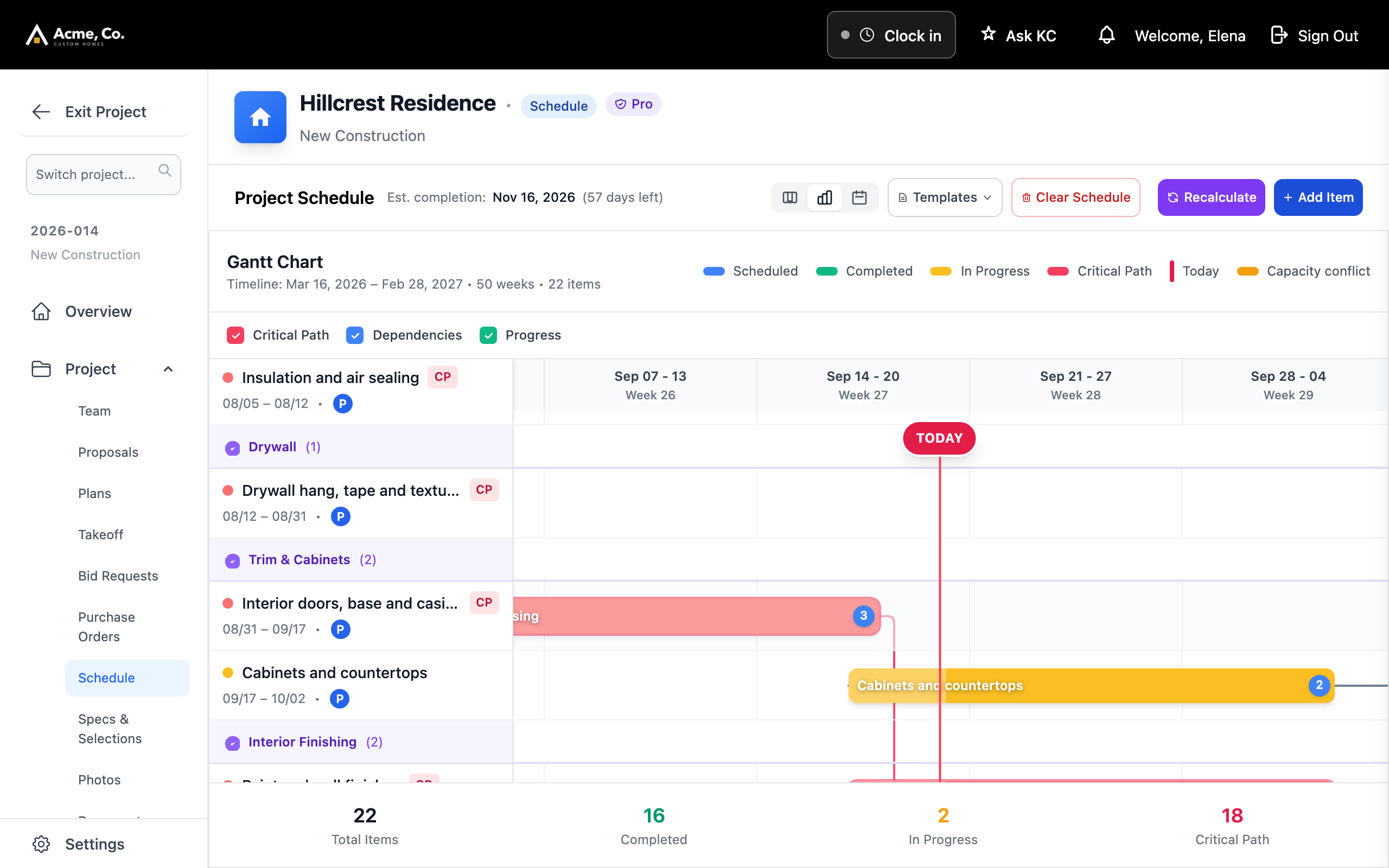Viewport: 1389px width, 868px height.
Task: Open Purchase Orders in sidebar
Action: tap(107, 627)
